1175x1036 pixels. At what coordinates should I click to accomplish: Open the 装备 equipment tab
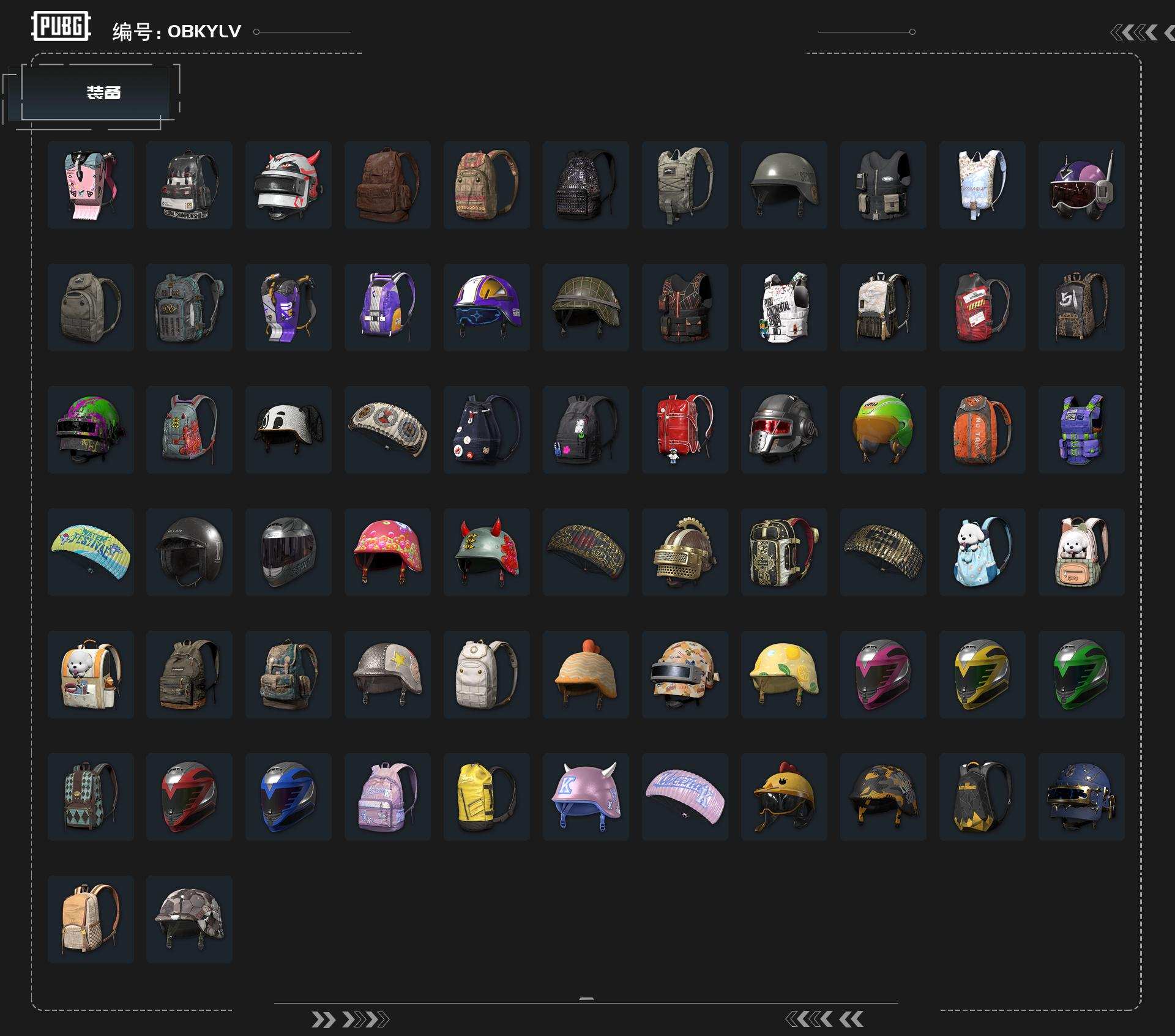click(95, 92)
